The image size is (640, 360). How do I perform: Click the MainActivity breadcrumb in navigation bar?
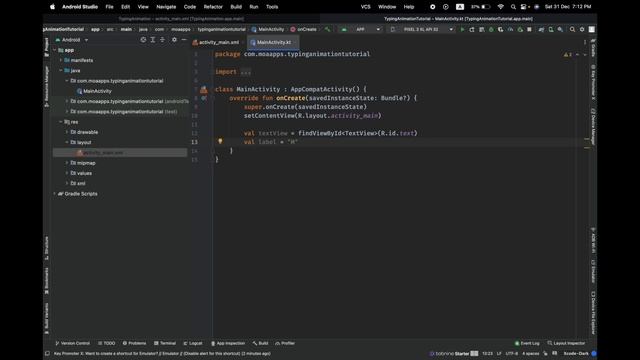pyautogui.click(x=268, y=29)
